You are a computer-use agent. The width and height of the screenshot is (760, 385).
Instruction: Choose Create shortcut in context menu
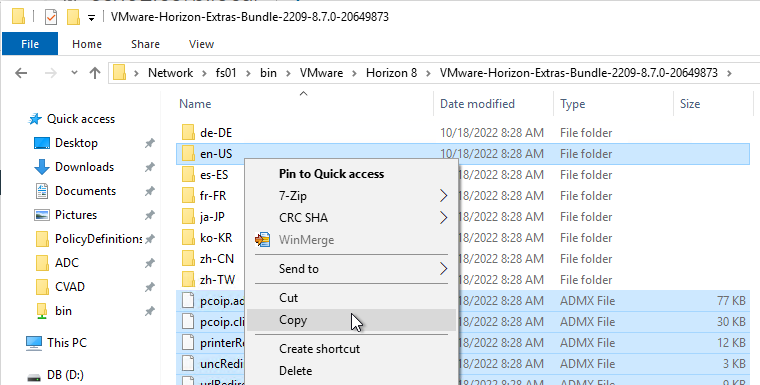tap(351, 349)
